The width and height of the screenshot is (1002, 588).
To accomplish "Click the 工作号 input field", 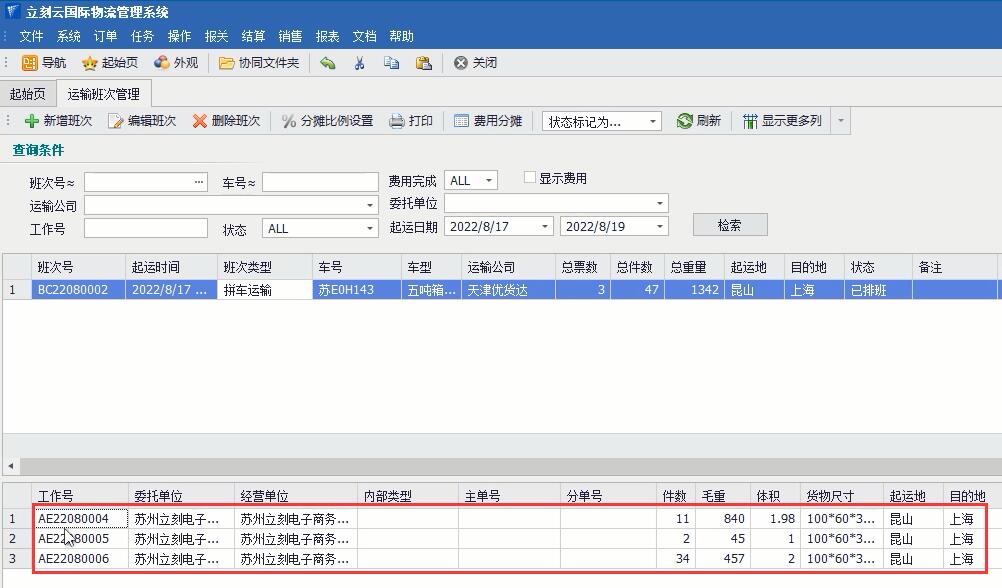I will pyautogui.click(x=145, y=229).
